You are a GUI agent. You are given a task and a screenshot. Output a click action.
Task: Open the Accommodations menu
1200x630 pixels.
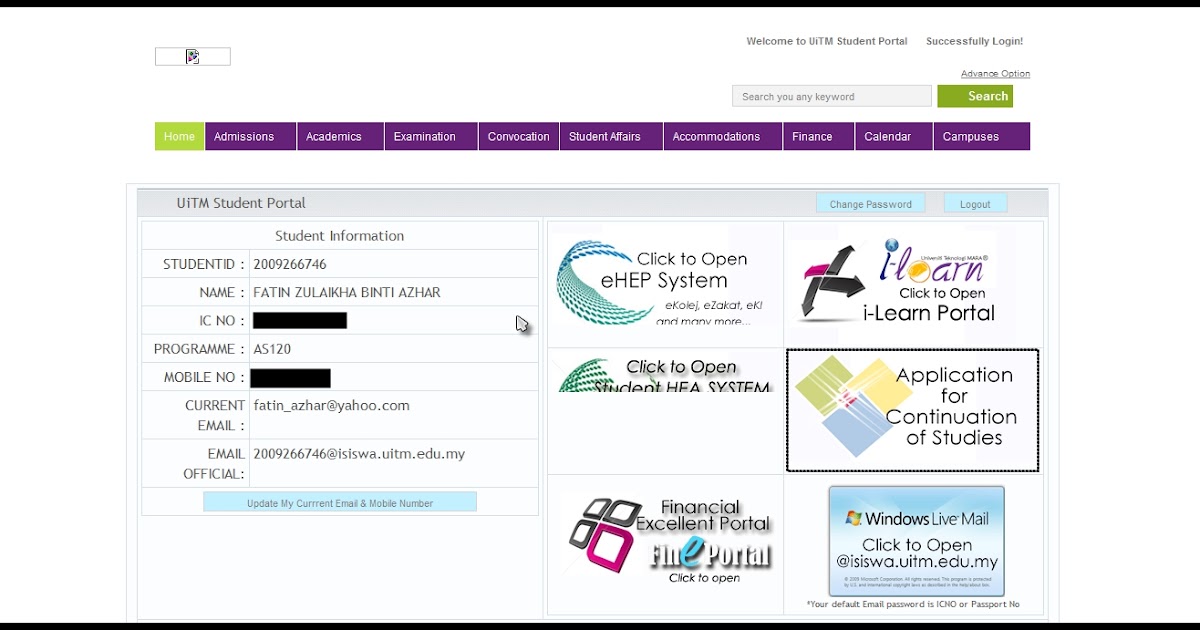pyautogui.click(x=723, y=136)
